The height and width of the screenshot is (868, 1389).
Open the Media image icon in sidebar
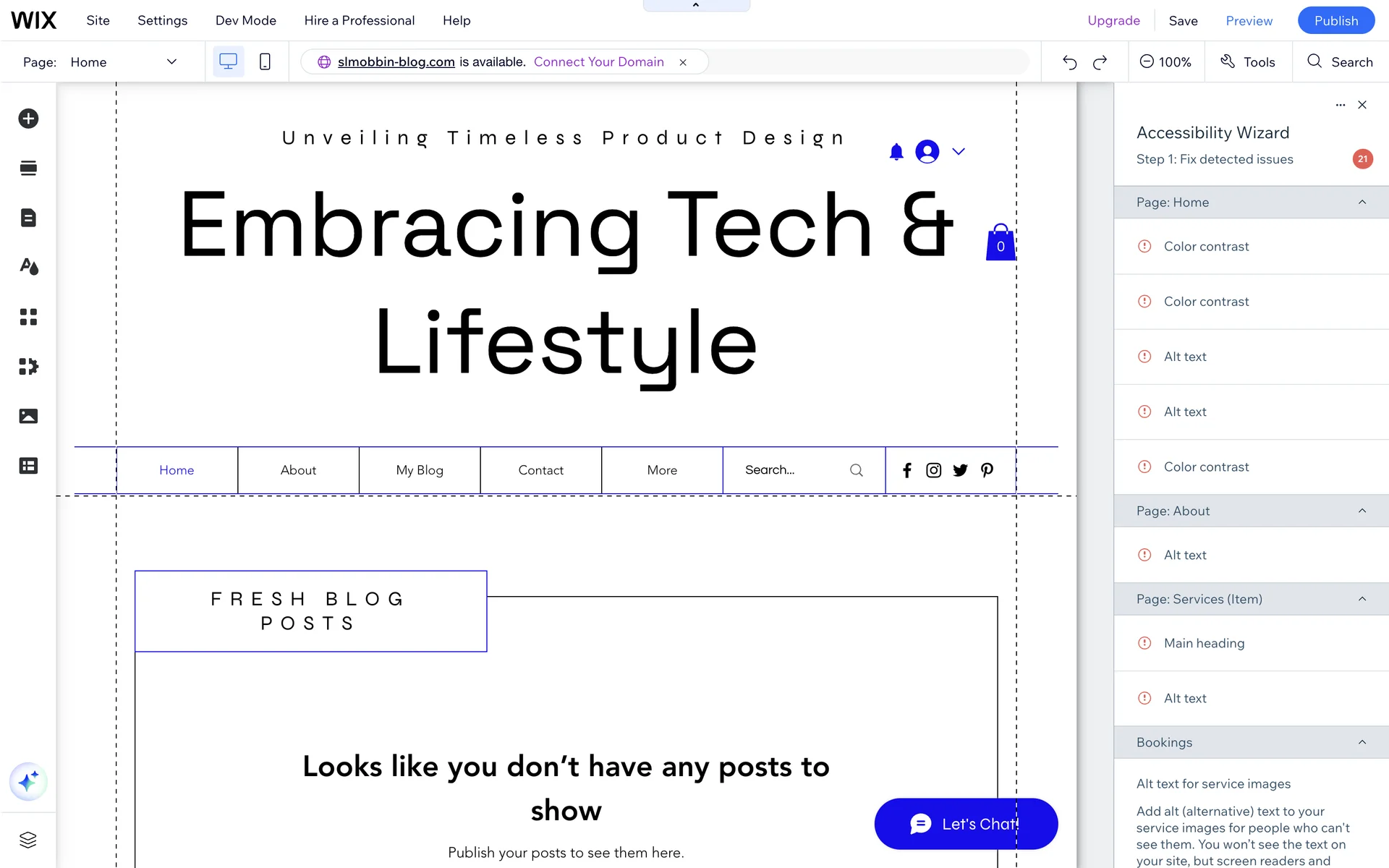(28, 416)
